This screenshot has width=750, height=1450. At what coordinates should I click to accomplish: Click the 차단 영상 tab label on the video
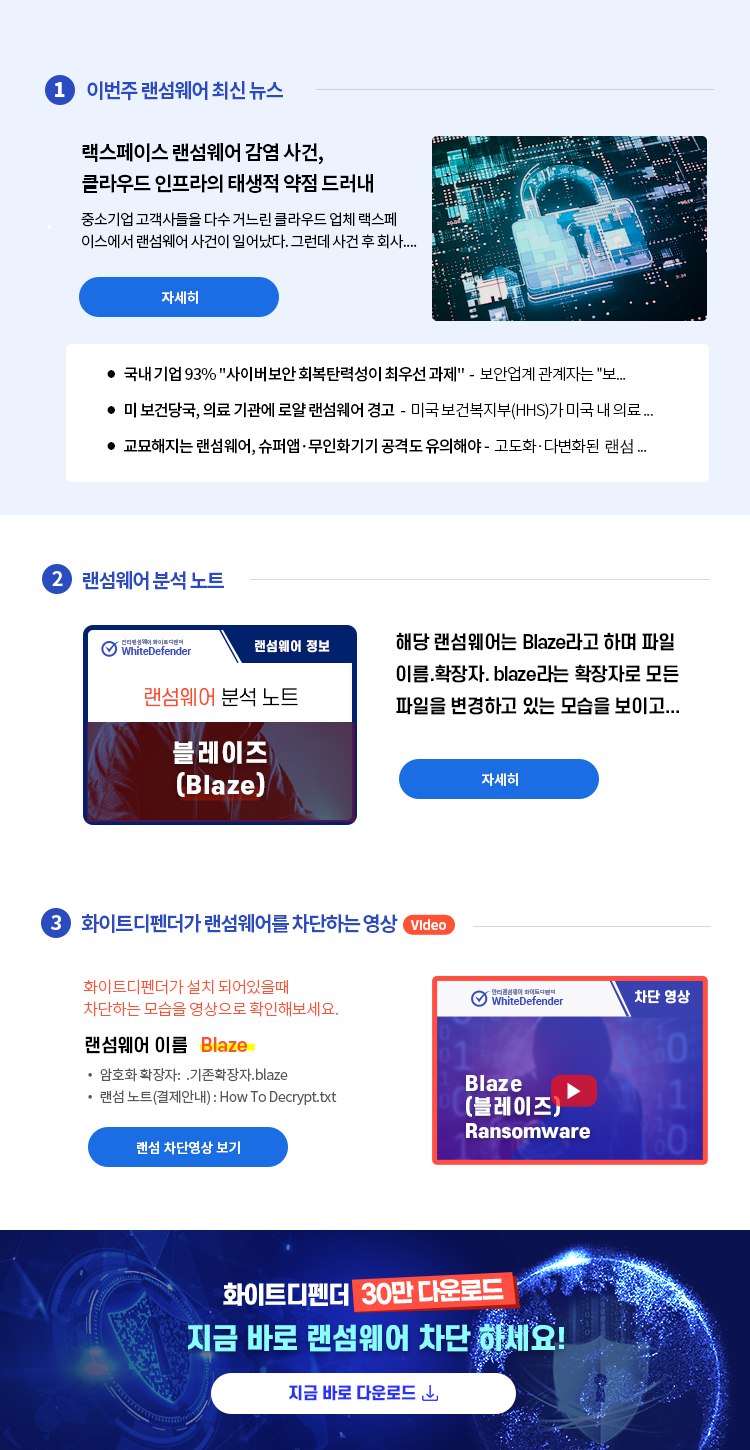point(662,996)
